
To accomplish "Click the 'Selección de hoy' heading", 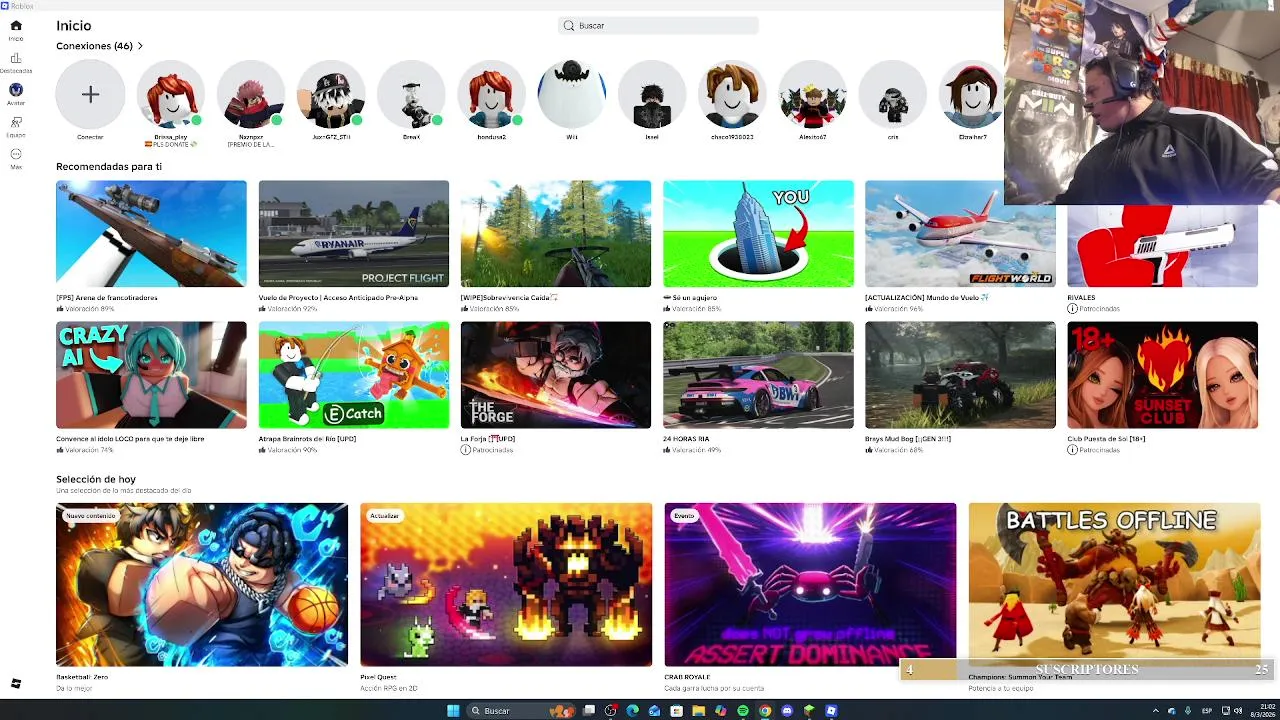I will (96, 479).
